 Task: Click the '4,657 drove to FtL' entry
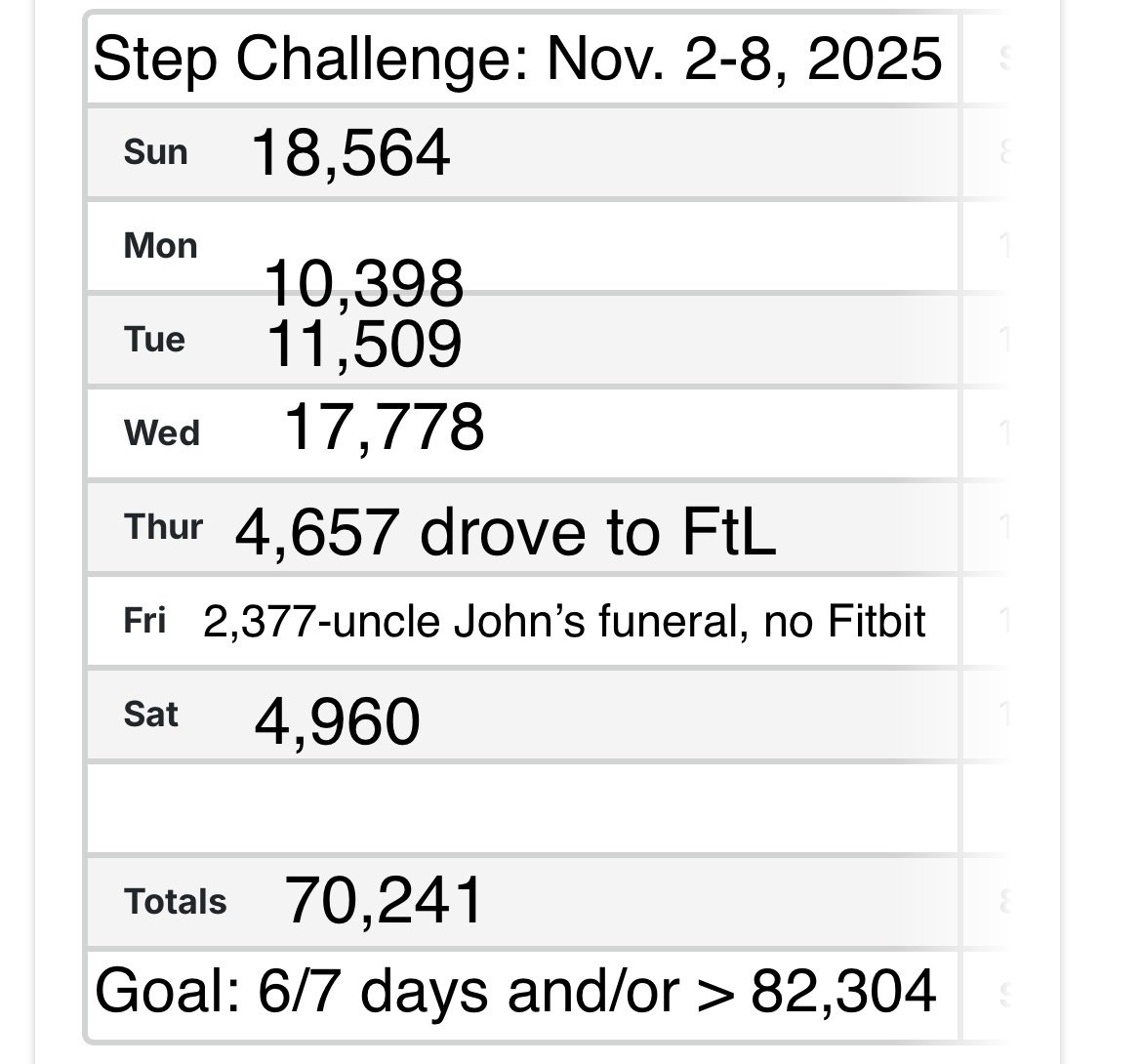506,532
